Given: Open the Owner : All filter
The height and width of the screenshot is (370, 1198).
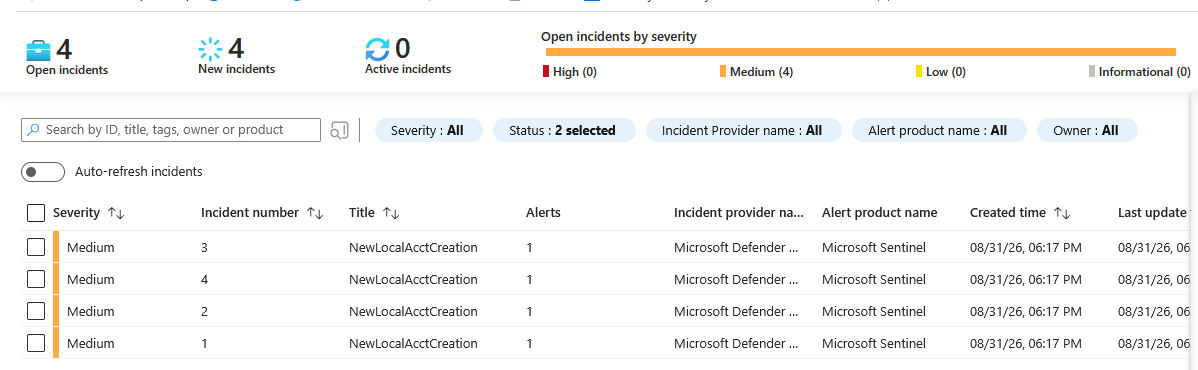Looking at the screenshot, I should point(1086,131).
